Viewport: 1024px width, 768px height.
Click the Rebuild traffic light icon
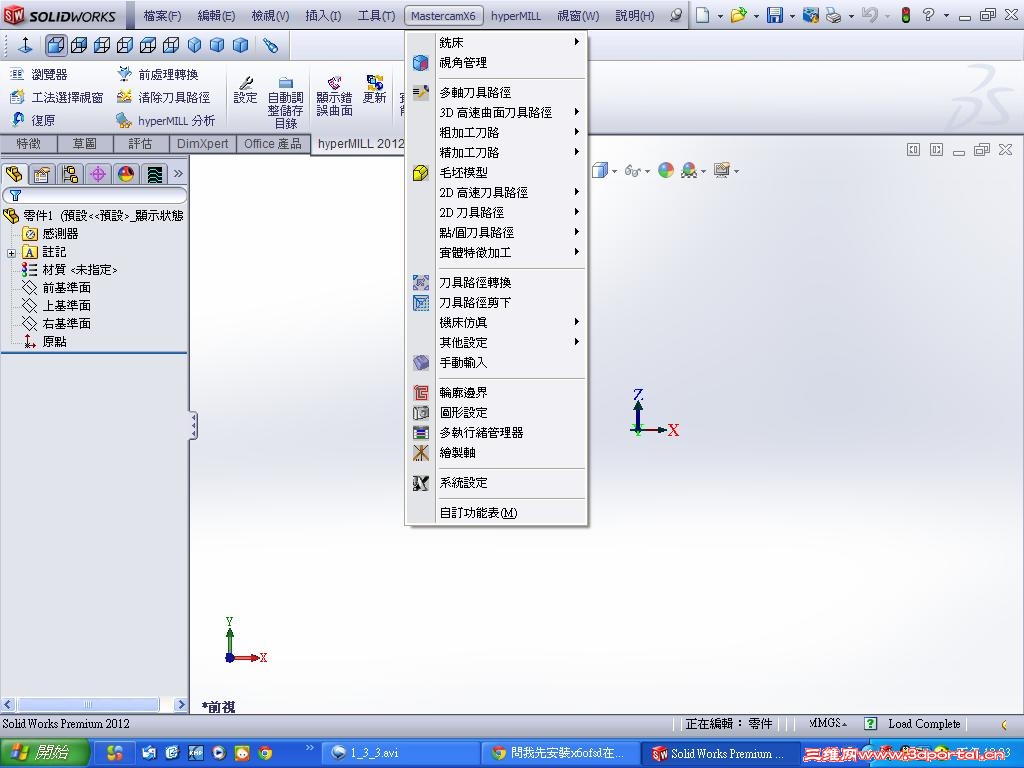[x=906, y=15]
